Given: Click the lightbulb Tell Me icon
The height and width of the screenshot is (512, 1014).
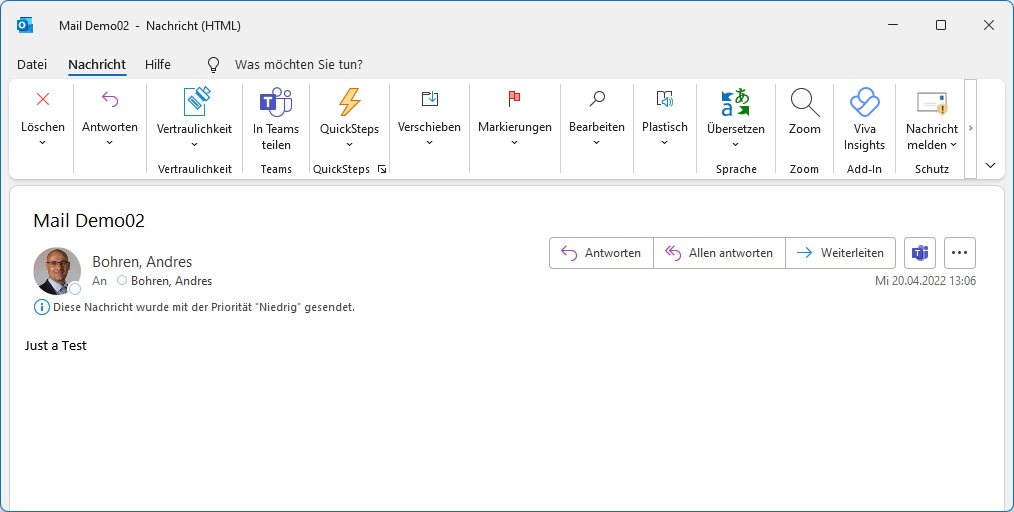Looking at the screenshot, I should pos(213,64).
